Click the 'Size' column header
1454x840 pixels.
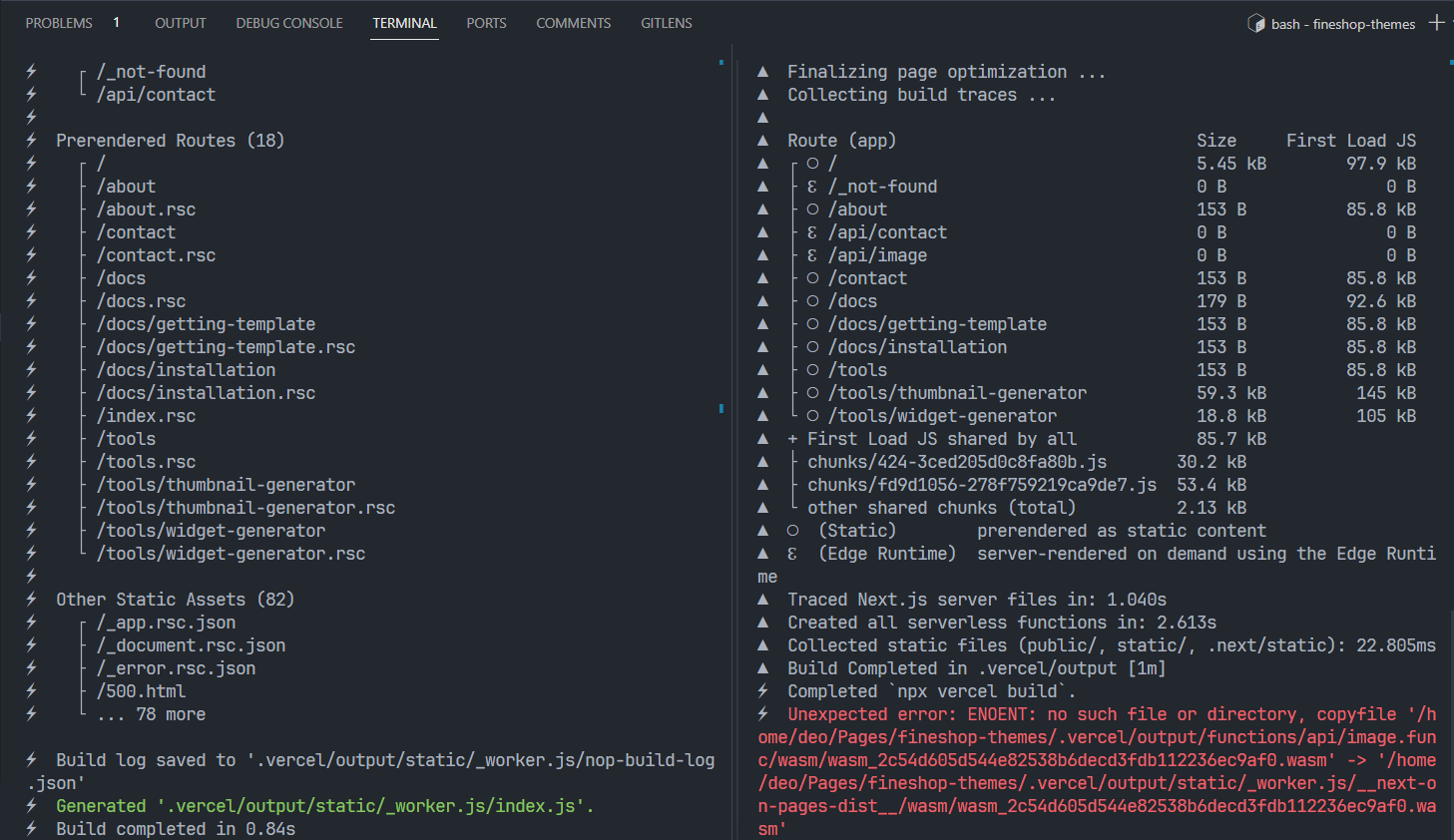(x=1216, y=141)
